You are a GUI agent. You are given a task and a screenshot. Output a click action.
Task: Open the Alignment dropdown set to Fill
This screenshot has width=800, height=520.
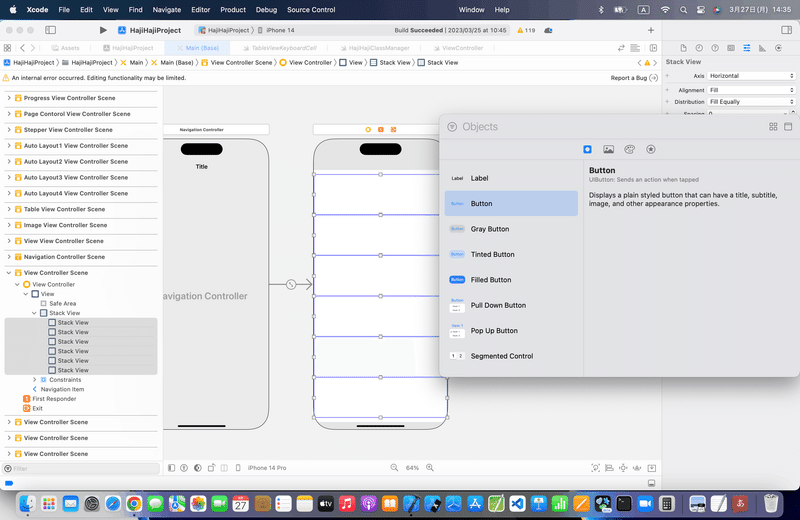click(x=752, y=90)
